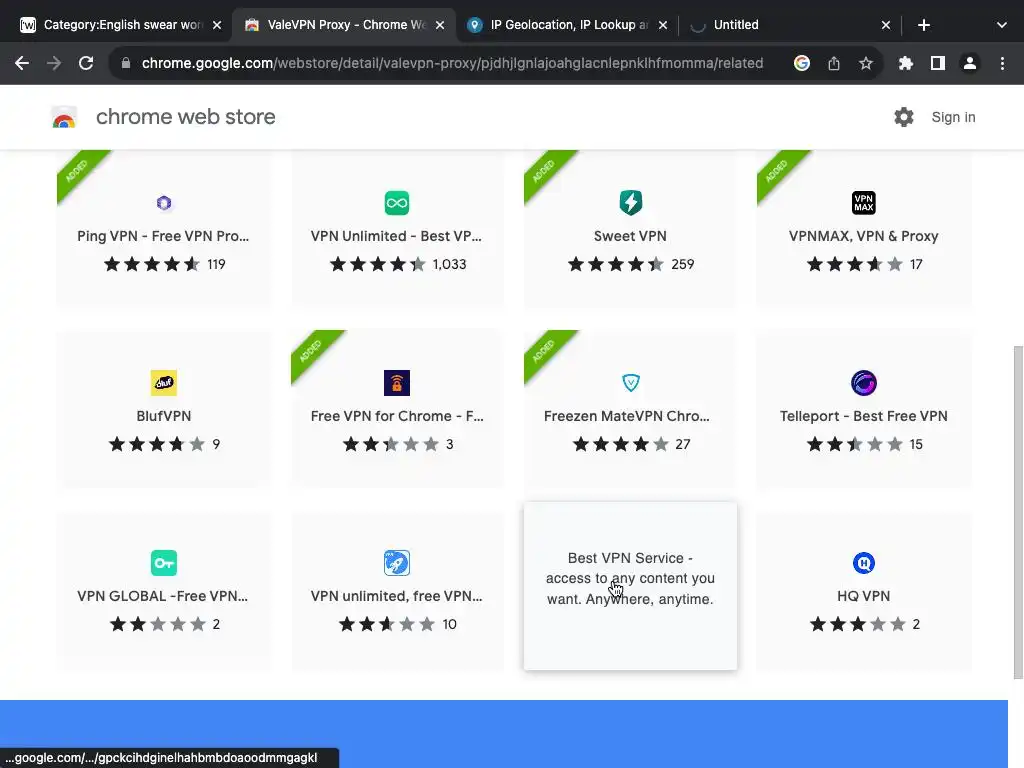Open VPN unlimited, free VPN listing title
Image resolution: width=1024 pixels, height=768 pixels.
(396, 596)
